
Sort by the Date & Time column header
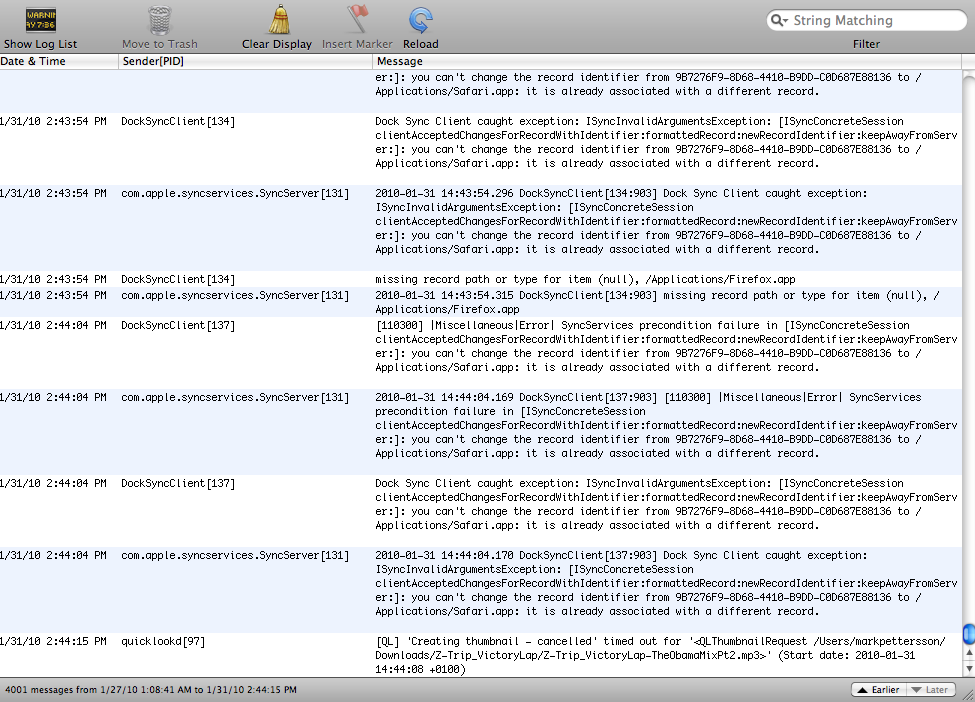click(59, 61)
